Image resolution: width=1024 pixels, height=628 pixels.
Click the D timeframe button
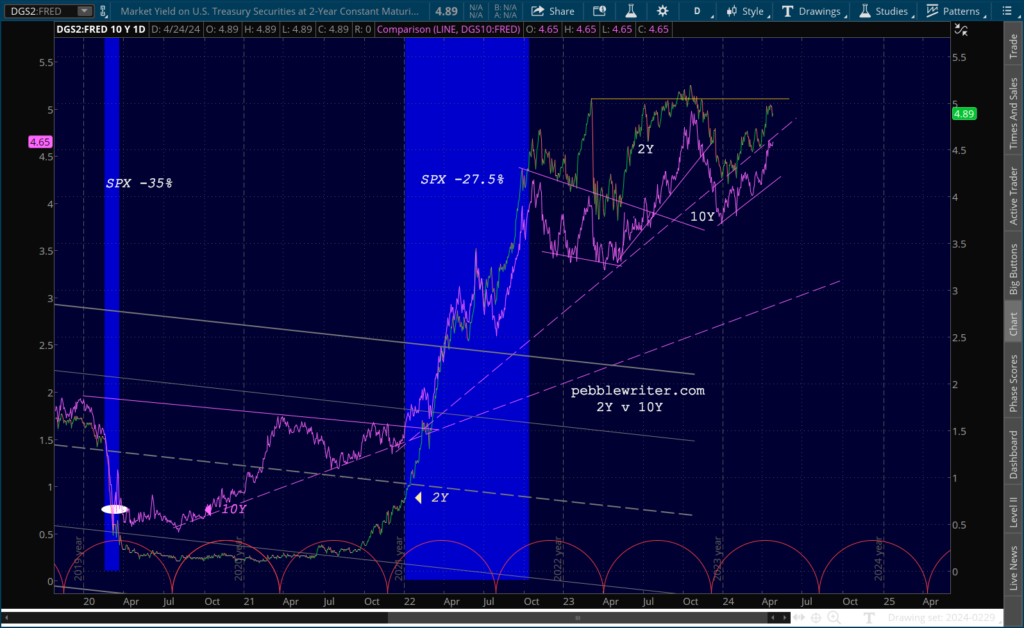point(697,11)
